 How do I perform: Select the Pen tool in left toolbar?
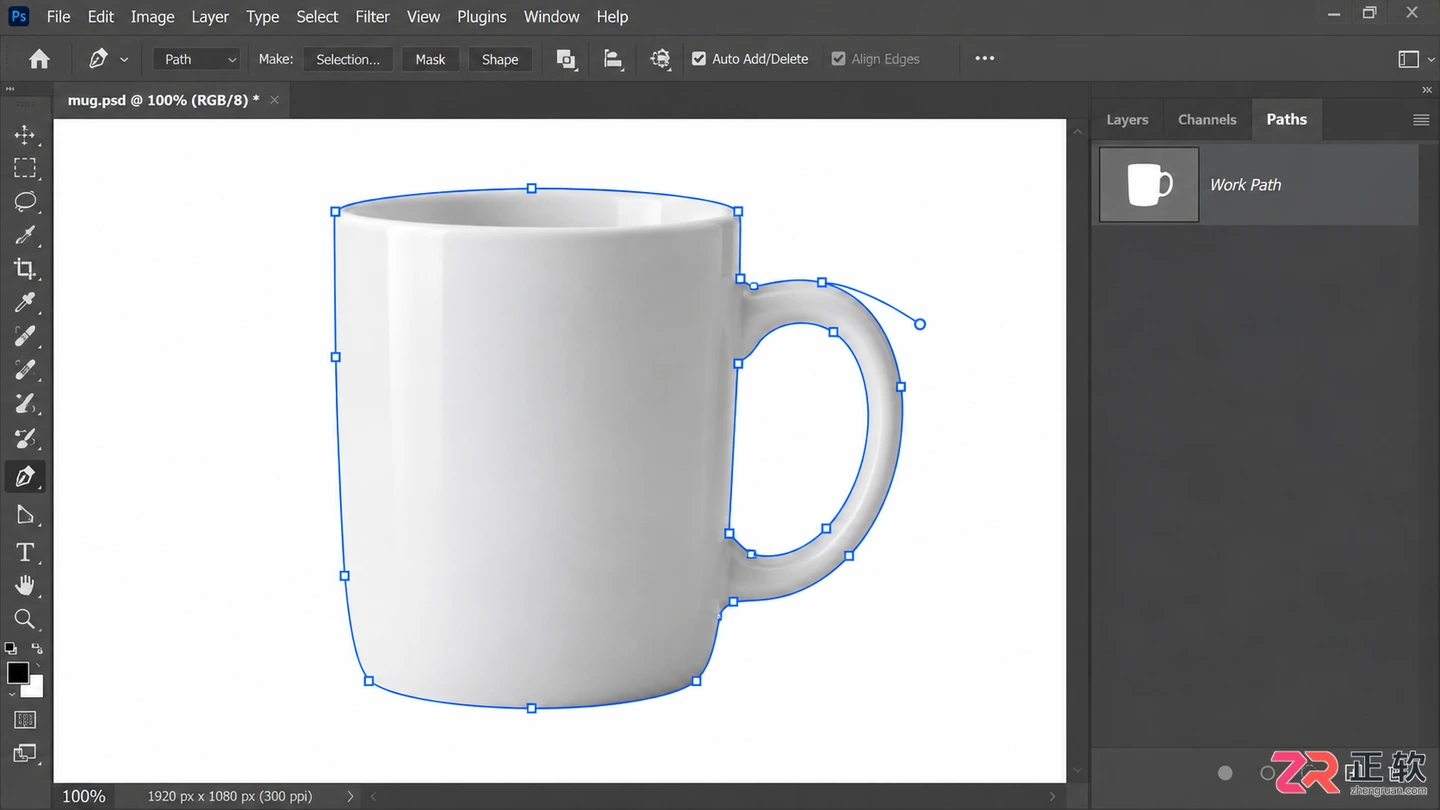(x=25, y=476)
